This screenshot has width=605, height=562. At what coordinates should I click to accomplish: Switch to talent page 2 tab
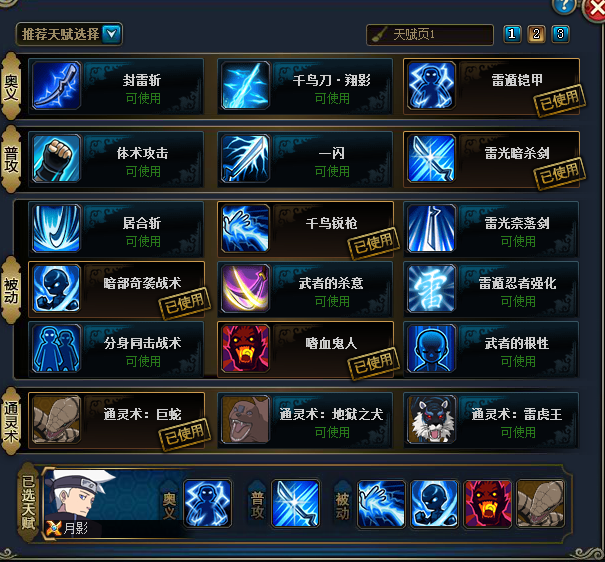(536, 34)
